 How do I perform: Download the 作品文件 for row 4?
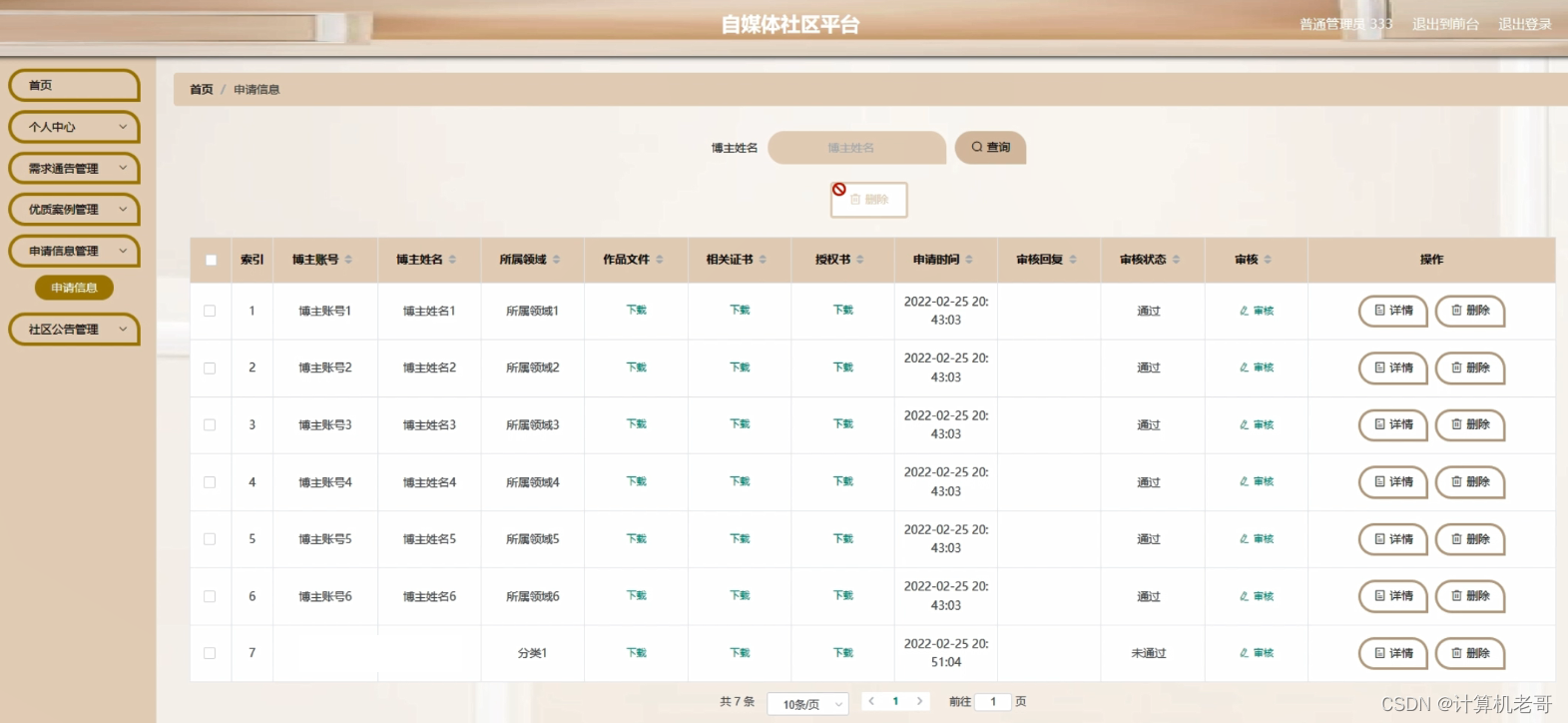coord(637,481)
